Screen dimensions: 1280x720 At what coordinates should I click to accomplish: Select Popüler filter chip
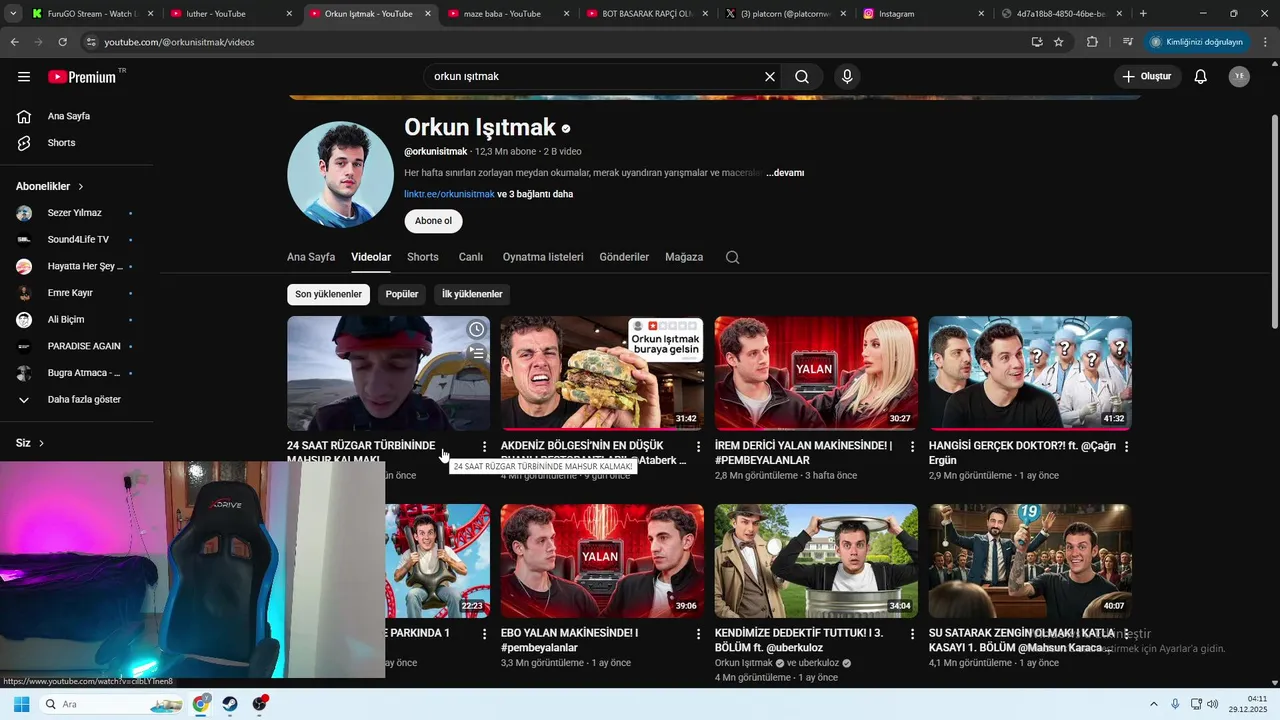point(402,294)
